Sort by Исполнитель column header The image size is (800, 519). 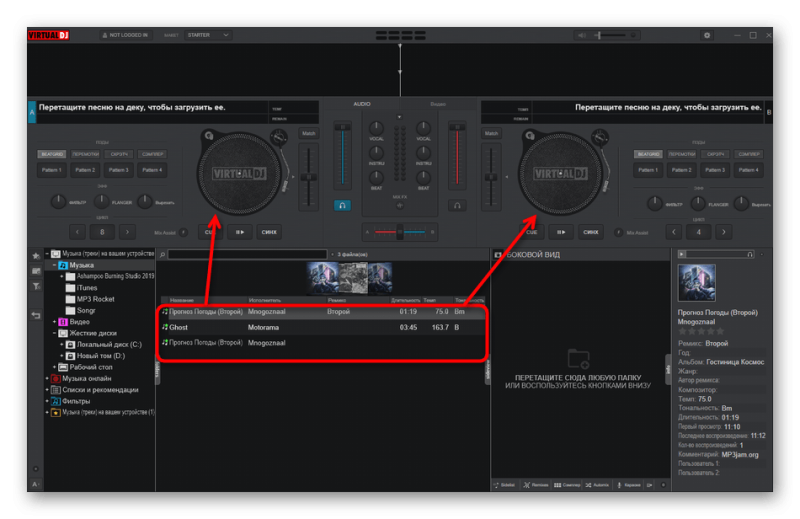pos(264,300)
